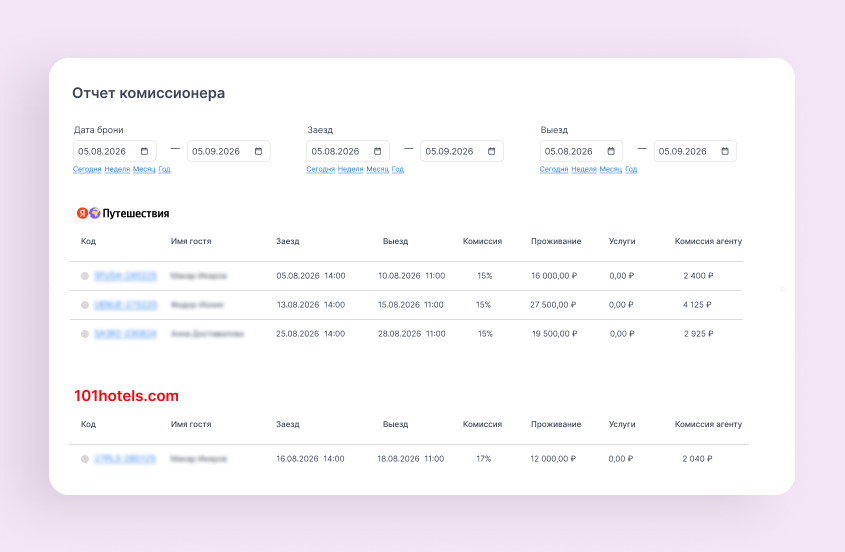Open booking code link in 2 925 ₽ row
Viewport: 845px width, 552px height.
126,334
